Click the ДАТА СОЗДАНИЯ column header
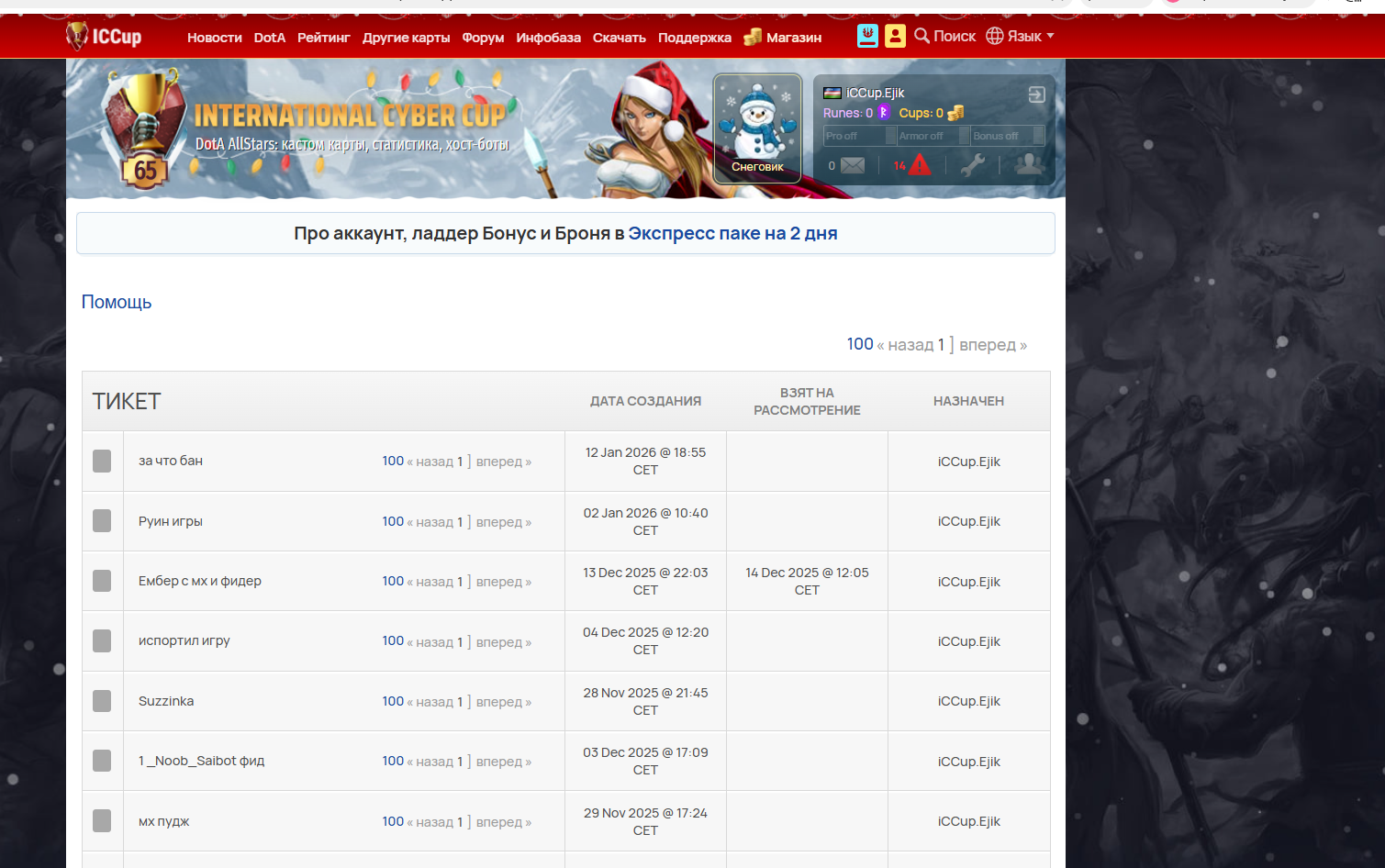Screen dimensions: 1385x868 pos(645,401)
